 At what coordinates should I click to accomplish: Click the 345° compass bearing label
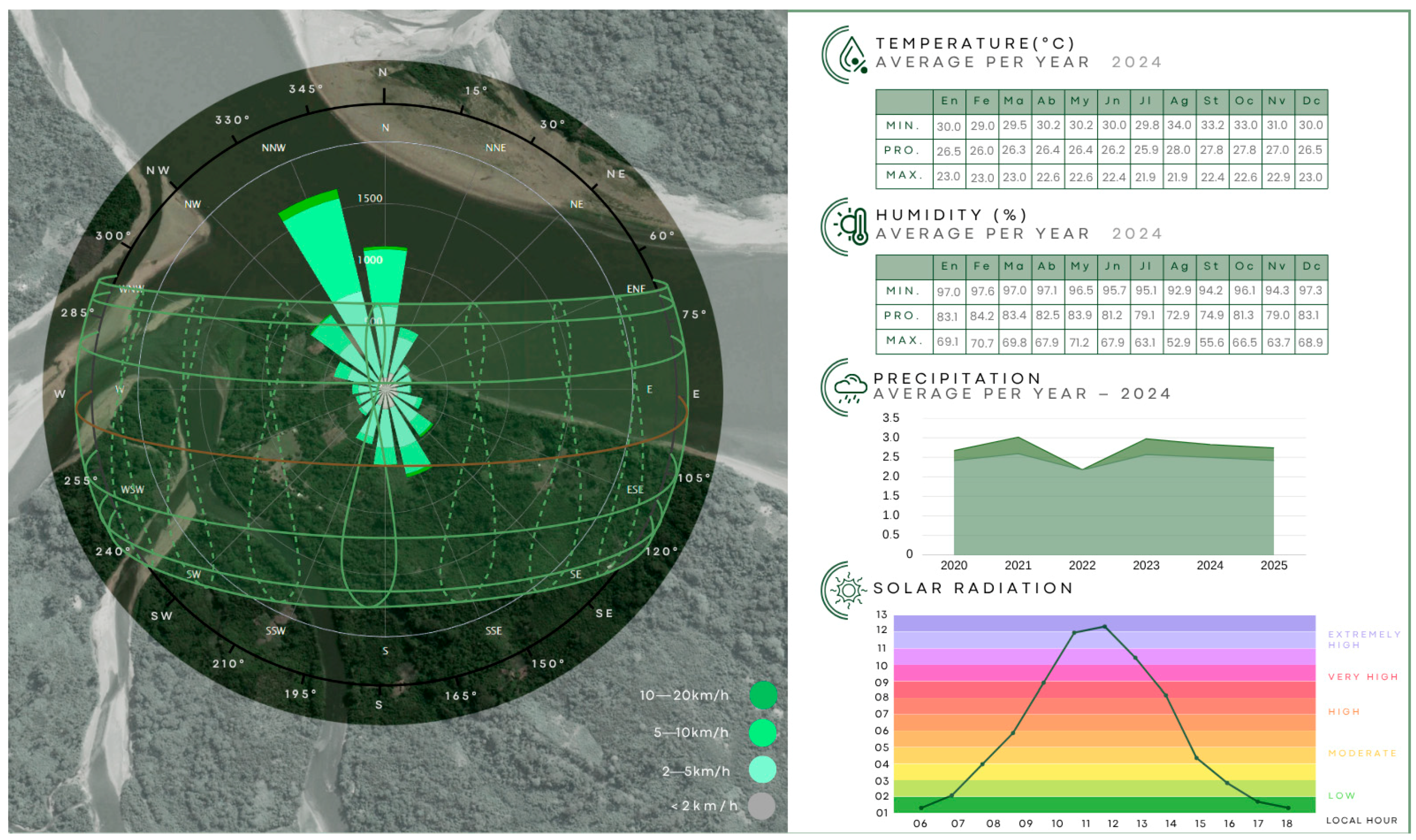click(x=306, y=89)
